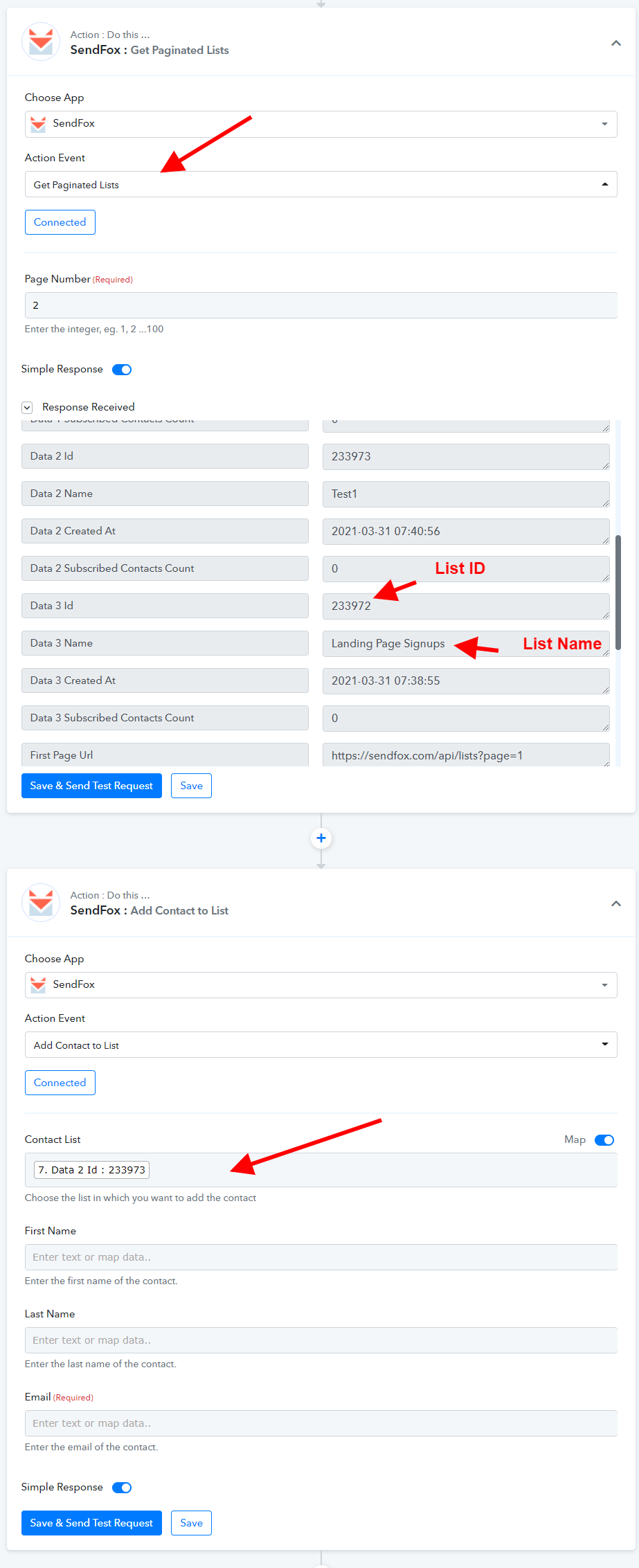Click Save button in Get Paginated Lists step
This screenshot has height=1568, width=639.
(x=191, y=786)
